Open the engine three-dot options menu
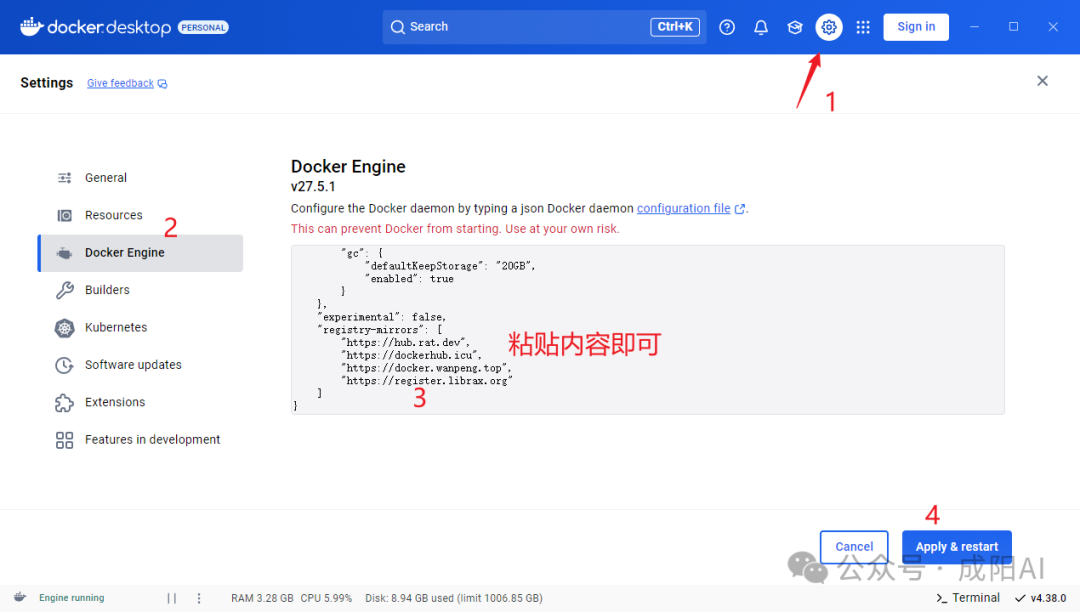 click(199, 598)
